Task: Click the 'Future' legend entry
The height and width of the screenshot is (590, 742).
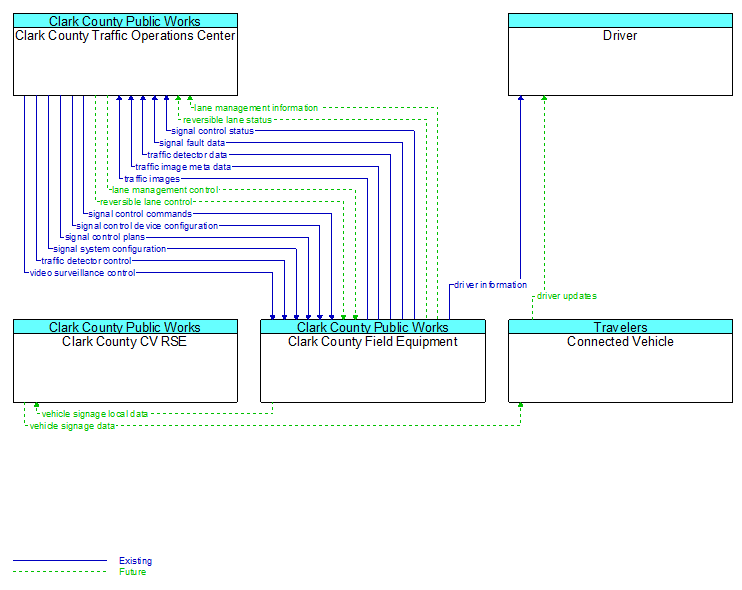Action: click(x=132, y=572)
